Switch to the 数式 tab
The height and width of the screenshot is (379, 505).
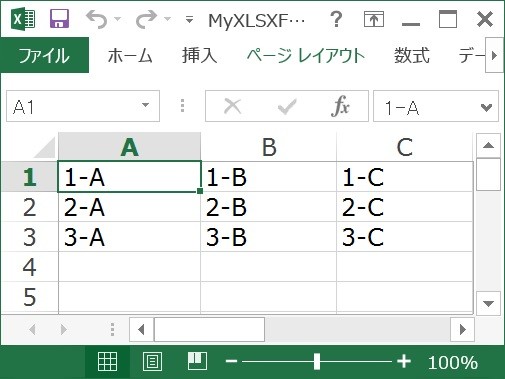(412, 55)
